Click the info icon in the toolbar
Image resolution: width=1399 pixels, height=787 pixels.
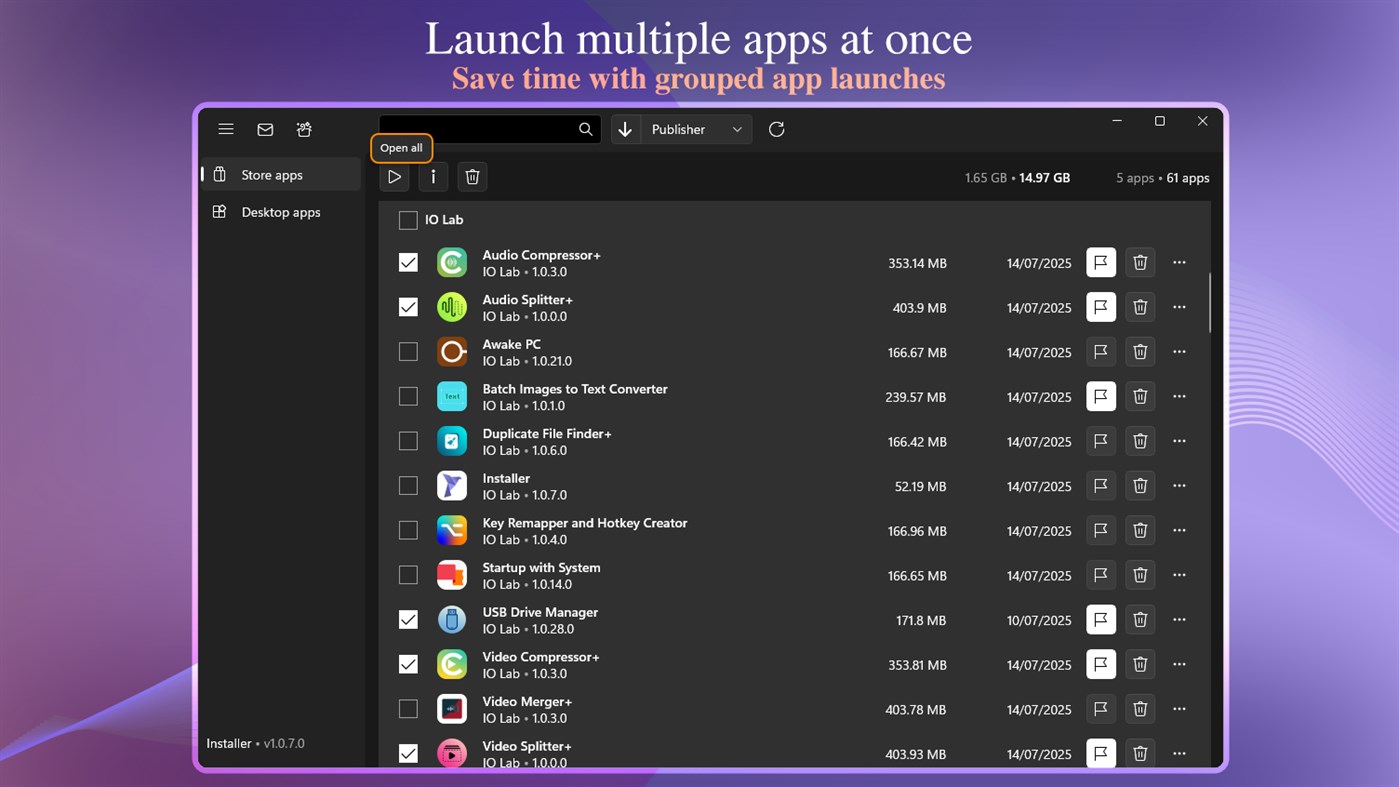pyautogui.click(x=432, y=176)
